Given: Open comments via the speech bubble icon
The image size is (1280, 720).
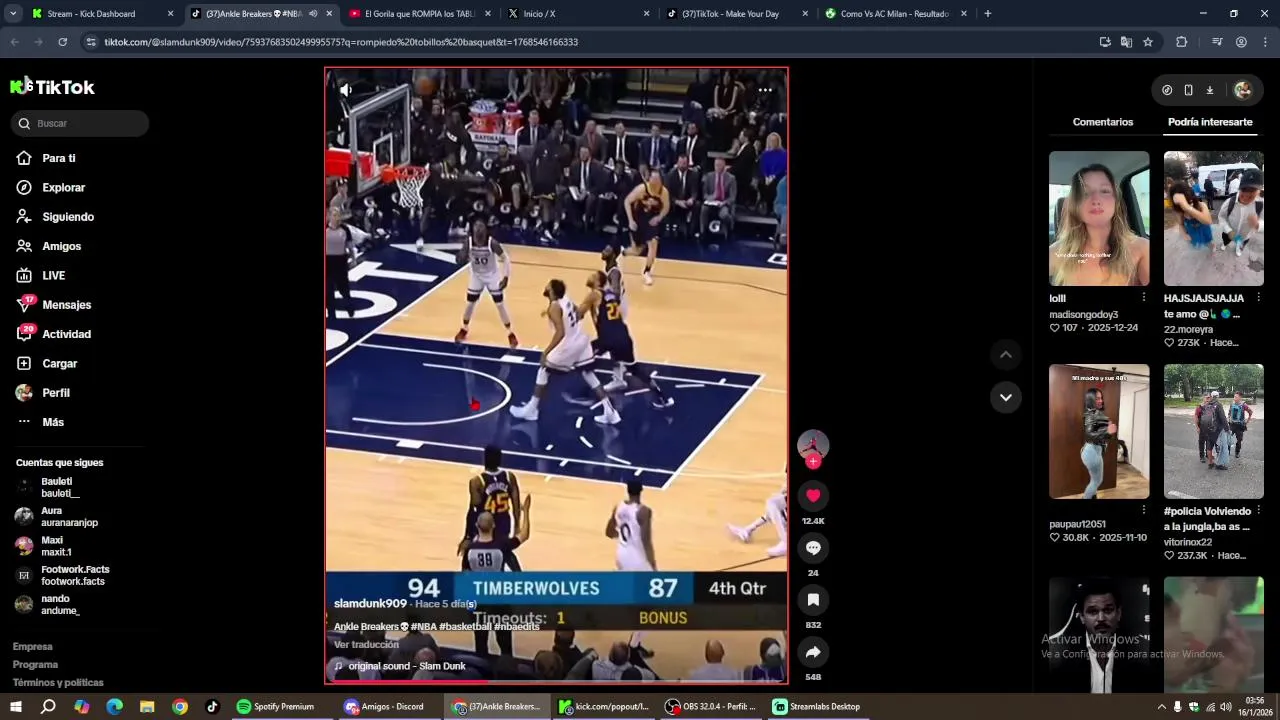Looking at the screenshot, I should click(813, 547).
